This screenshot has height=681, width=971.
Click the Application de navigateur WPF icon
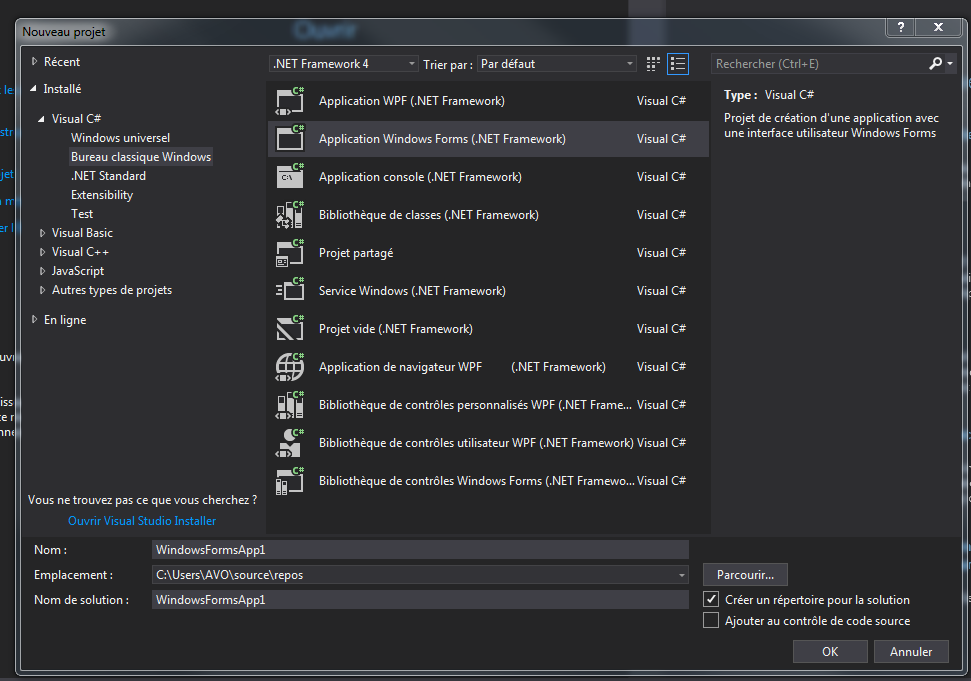tap(290, 367)
